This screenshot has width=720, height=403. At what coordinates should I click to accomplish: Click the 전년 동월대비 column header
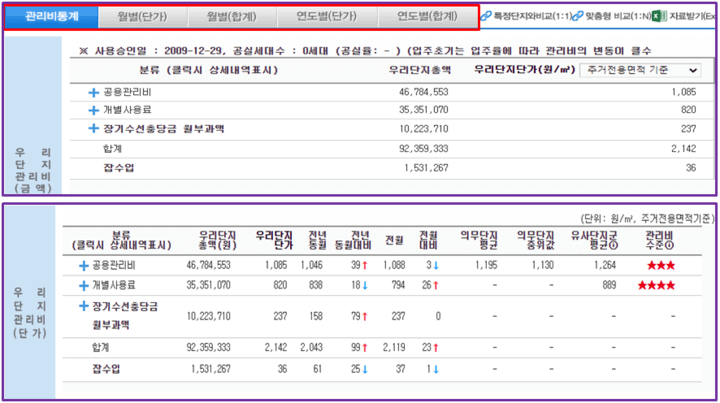coord(353,241)
